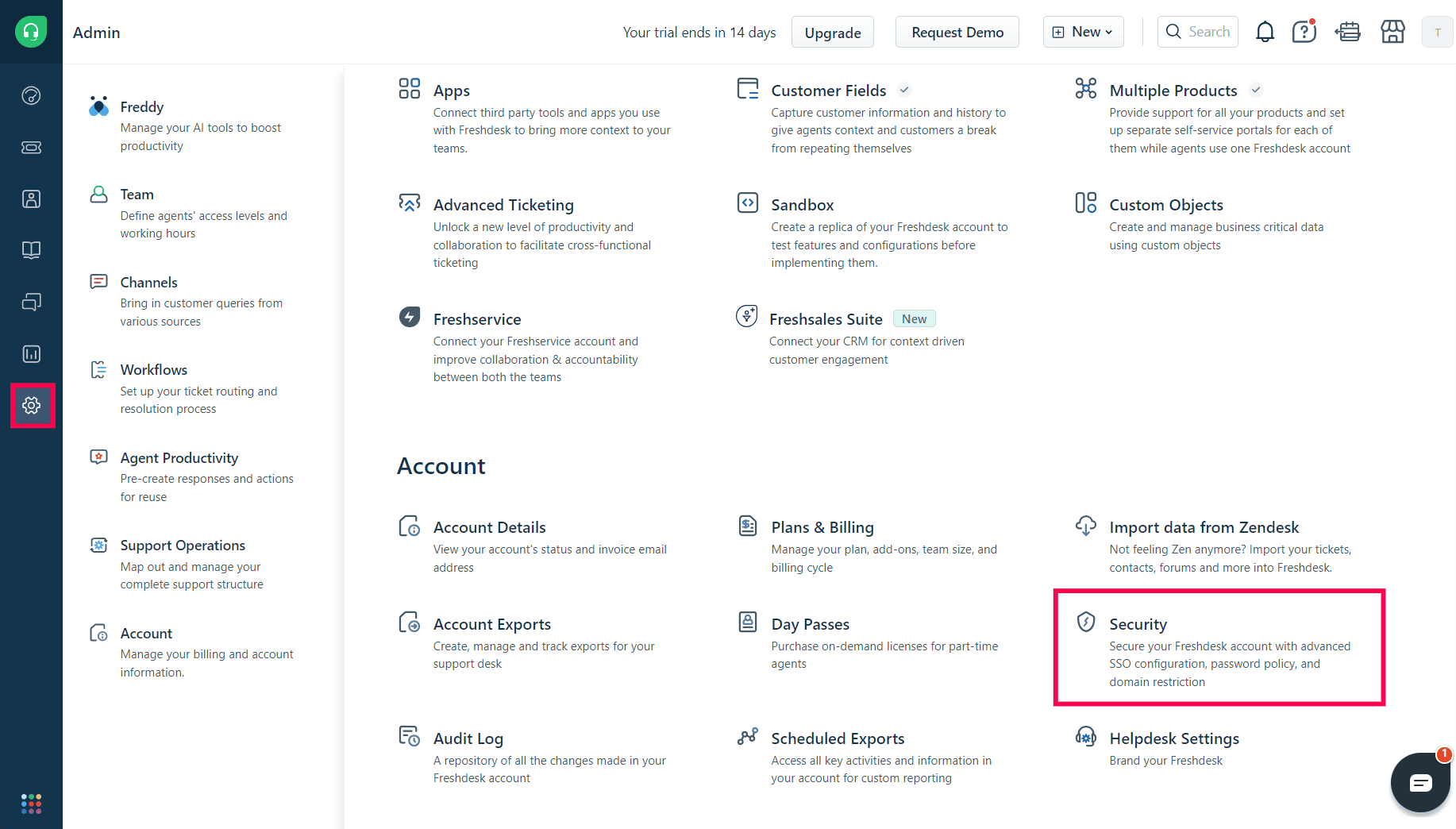1456x829 pixels.
Task: Open Contacts from the left sidebar
Action: click(x=31, y=199)
